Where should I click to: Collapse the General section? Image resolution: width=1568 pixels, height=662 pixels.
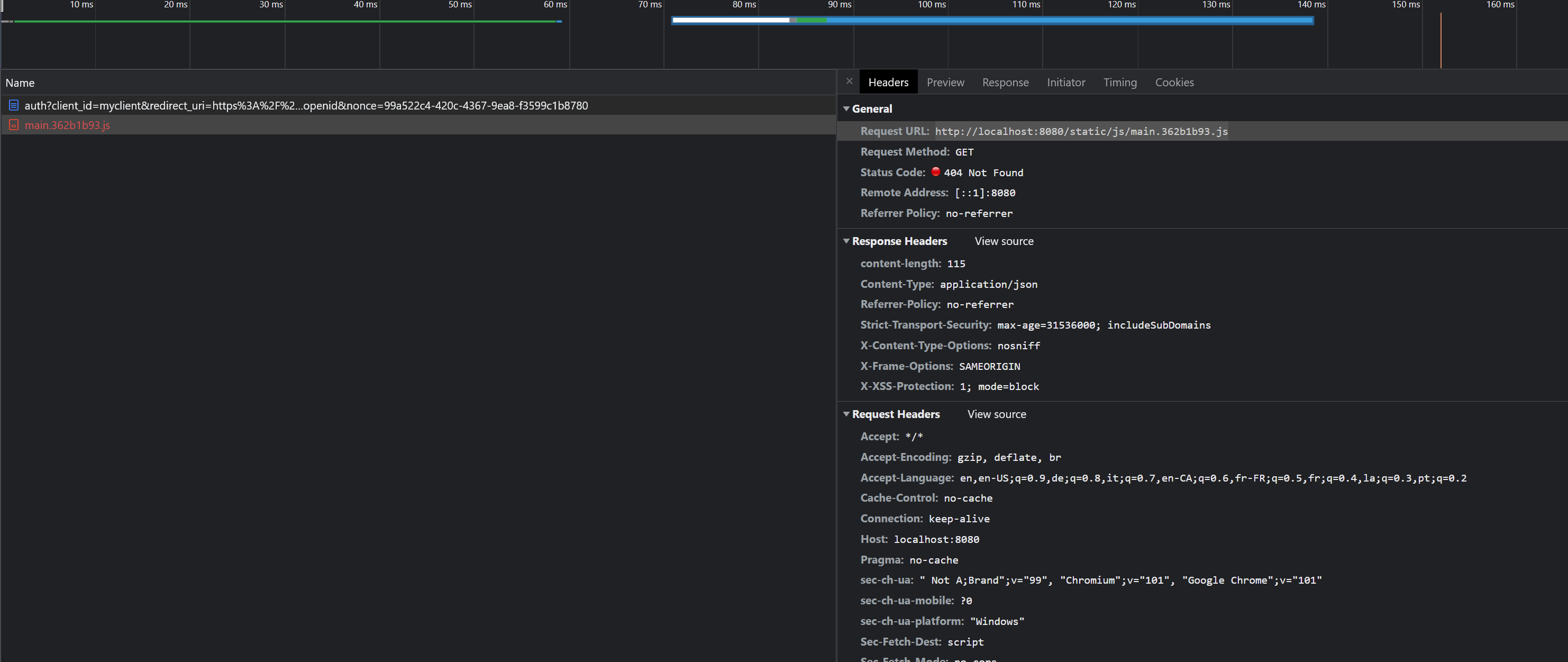(x=847, y=108)
